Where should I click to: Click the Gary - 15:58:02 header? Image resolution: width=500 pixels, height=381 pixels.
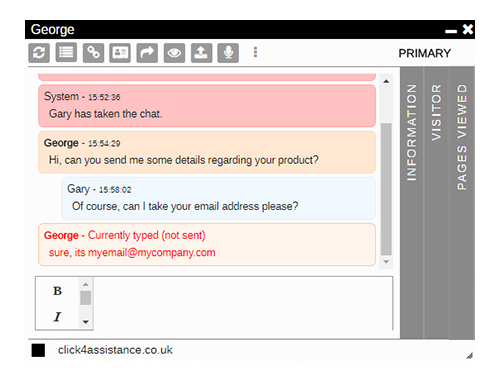point(99,189)
